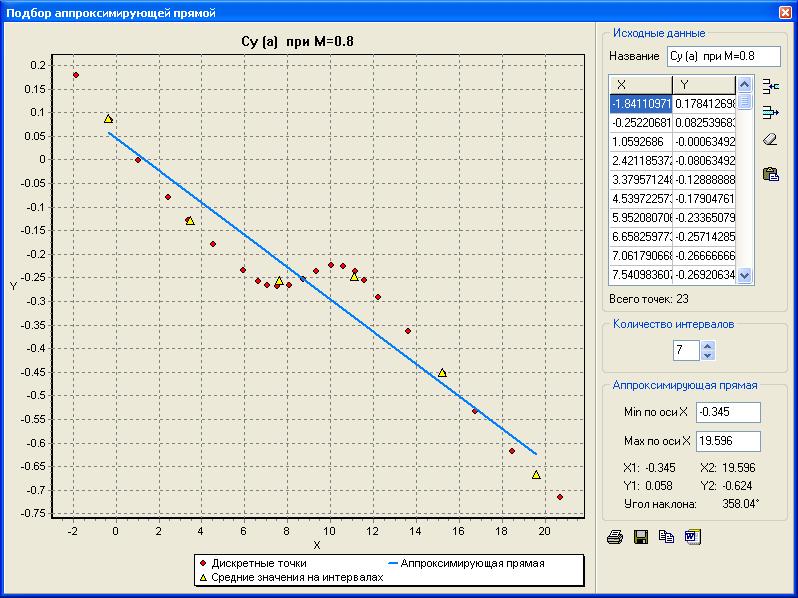Click the Название input field
The image size is (798, 598).
724,56
